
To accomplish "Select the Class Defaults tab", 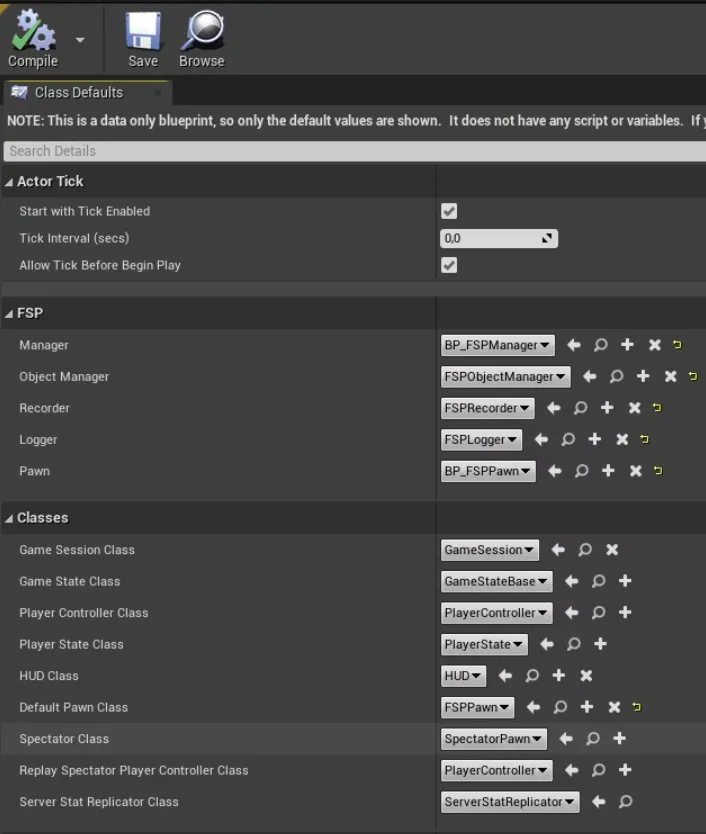I will click(x=78, y=92).
